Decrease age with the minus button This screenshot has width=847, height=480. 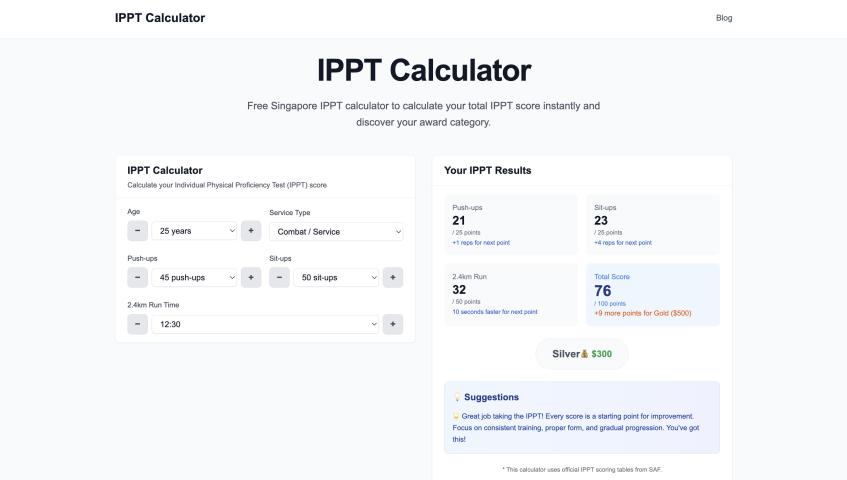pyautogui.click(x=138, y=231)
